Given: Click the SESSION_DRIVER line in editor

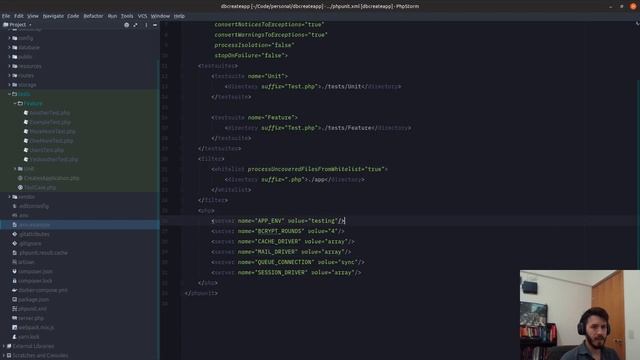Looking at the screenshot, I should [x=287, y=273].
